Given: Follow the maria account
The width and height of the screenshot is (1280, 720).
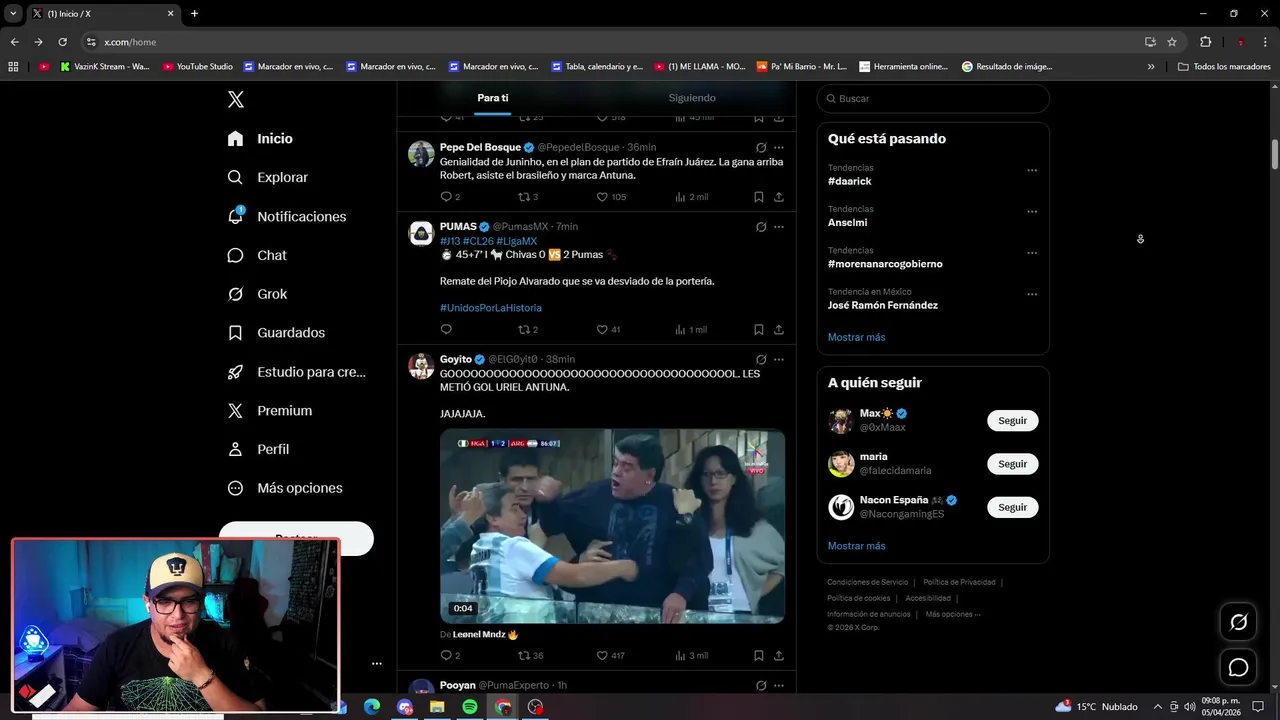Looking at the screenshot, I should tap(1012, 464).
